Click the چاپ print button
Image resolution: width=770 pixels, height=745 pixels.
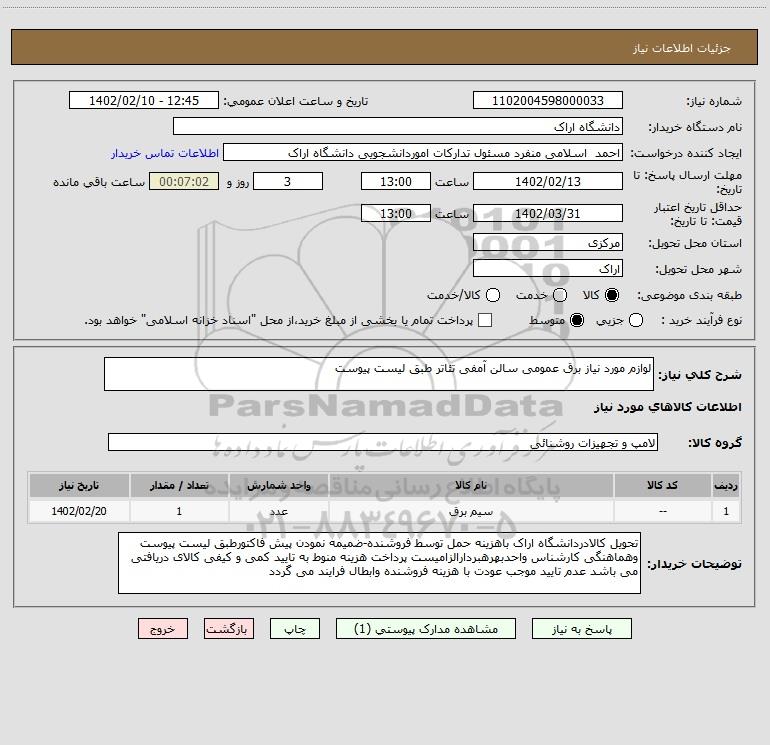[295, 629]
